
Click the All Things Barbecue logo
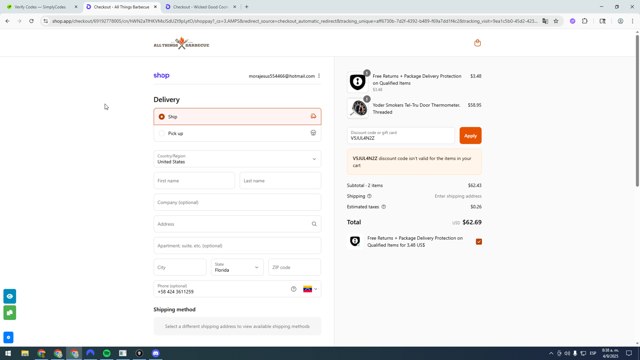tap(181, 43)
